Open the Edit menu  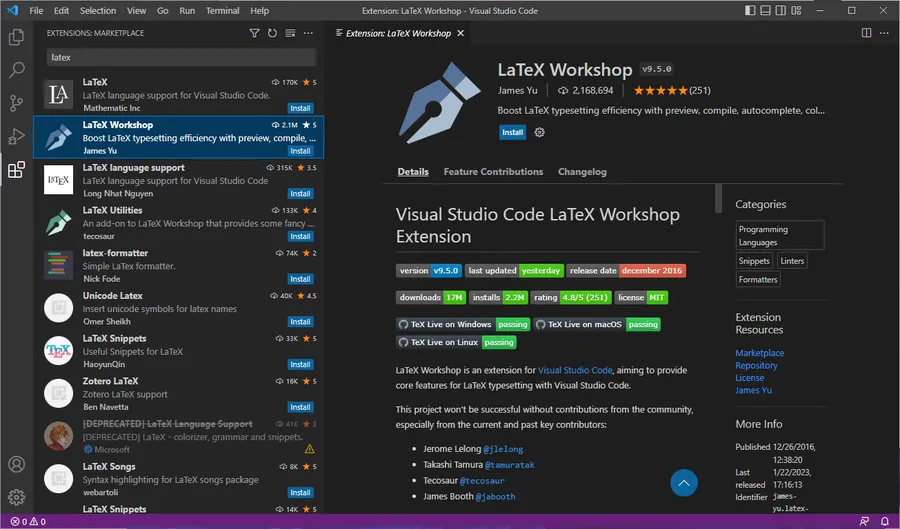[61, 10]
